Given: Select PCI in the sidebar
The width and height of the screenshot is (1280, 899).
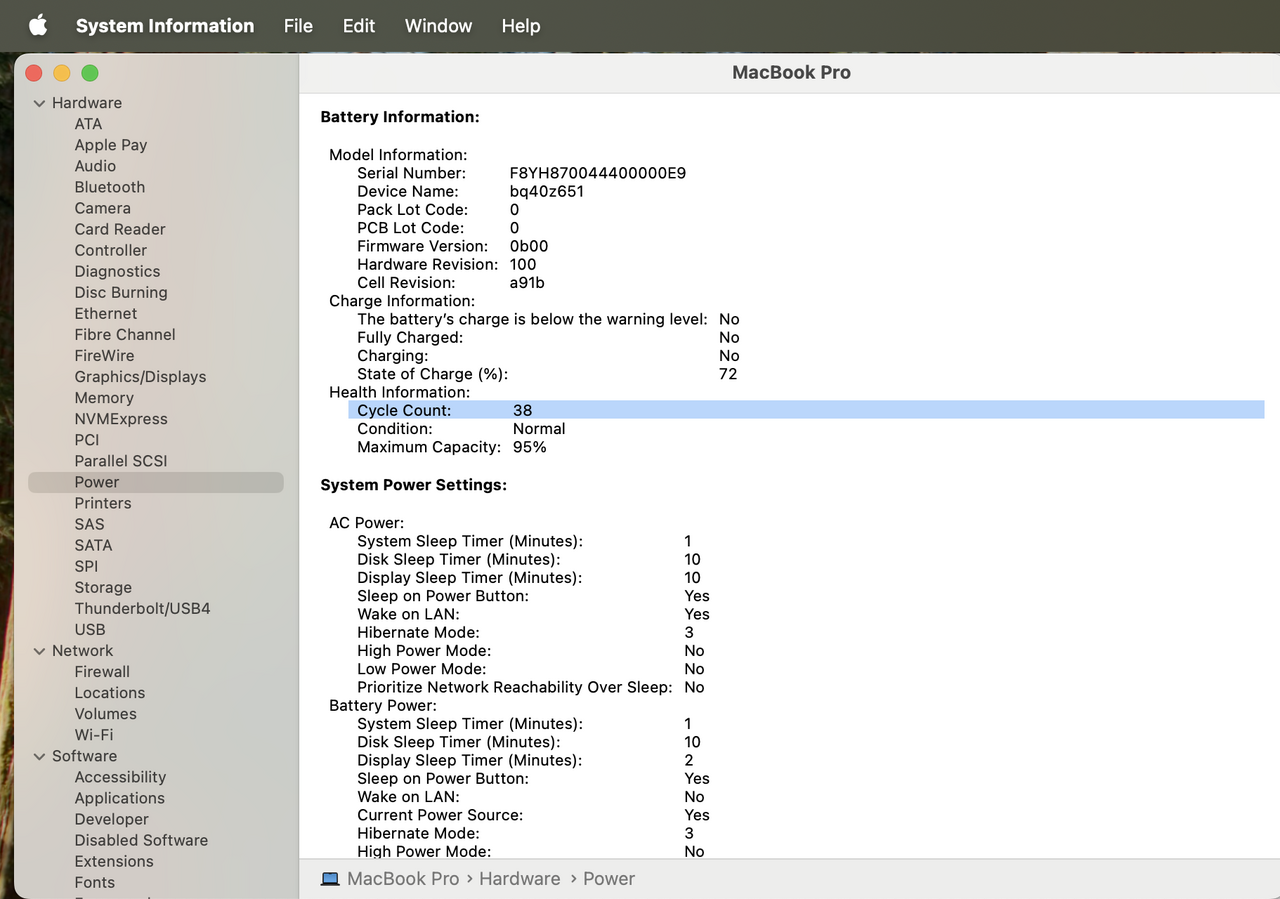Looking at the screenshot, I should pos(87,440).
